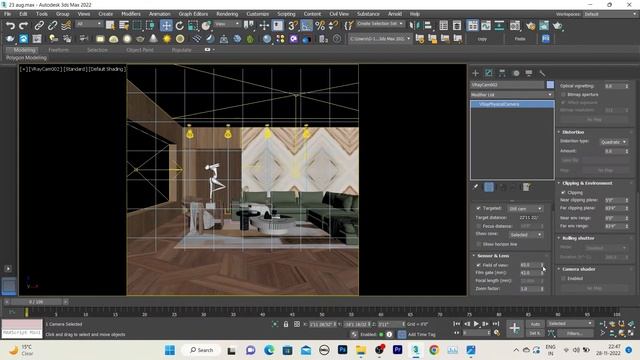Toggle the Percent Snap icon
The height and width of the screenshot is (360, 640).
[x=320, y=26]
